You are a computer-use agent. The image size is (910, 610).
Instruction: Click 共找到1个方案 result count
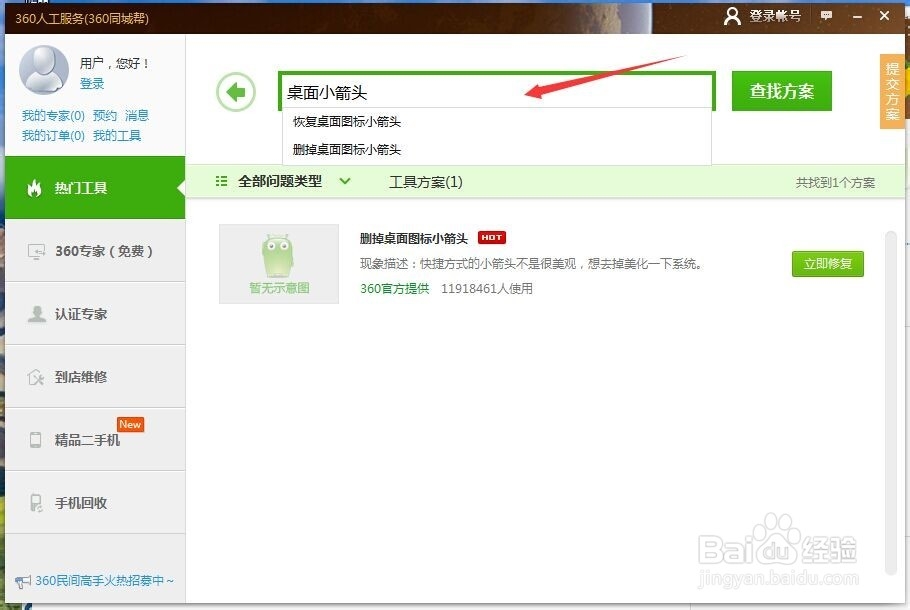click(x=835, y=183)
